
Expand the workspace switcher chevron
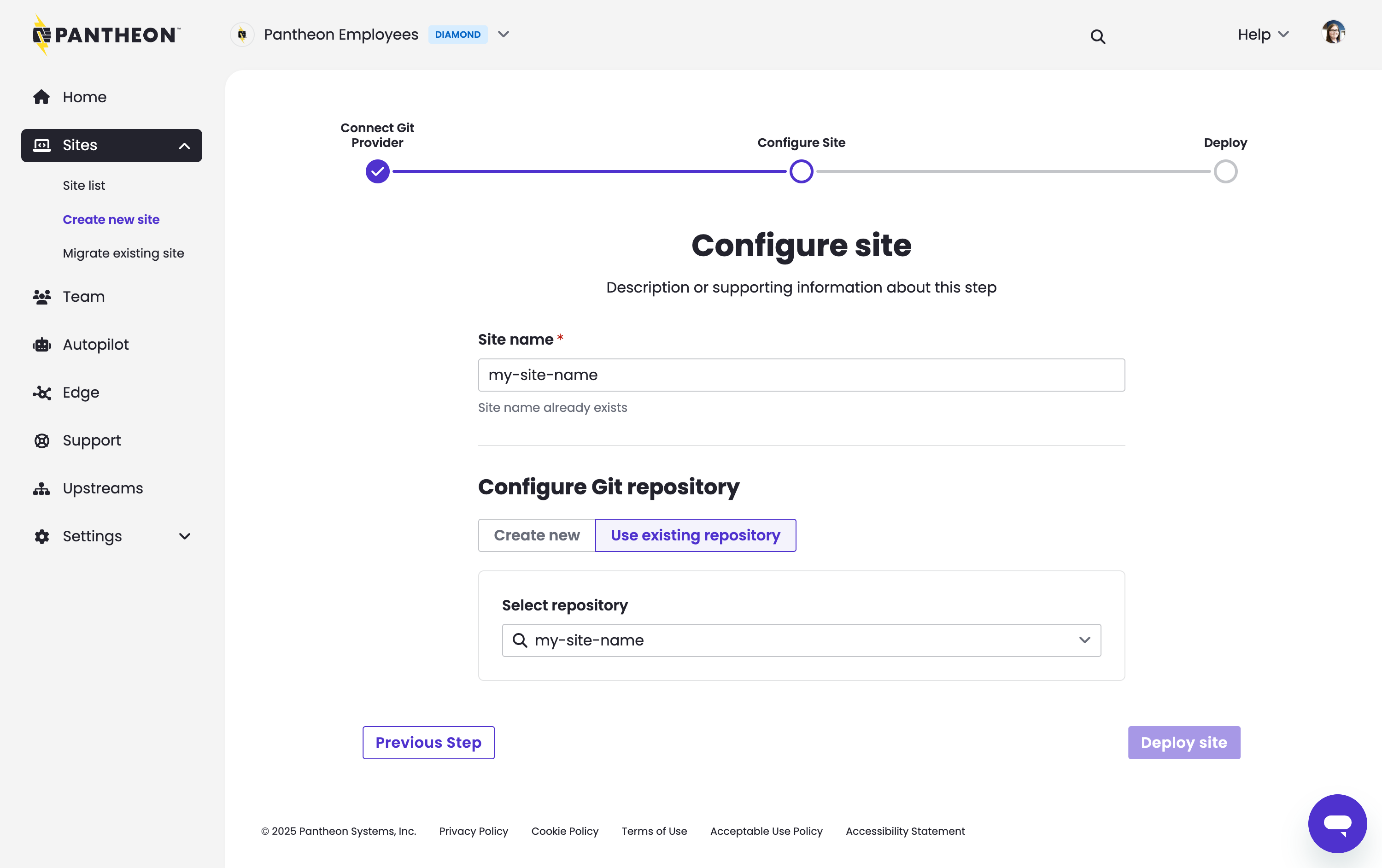504,35
